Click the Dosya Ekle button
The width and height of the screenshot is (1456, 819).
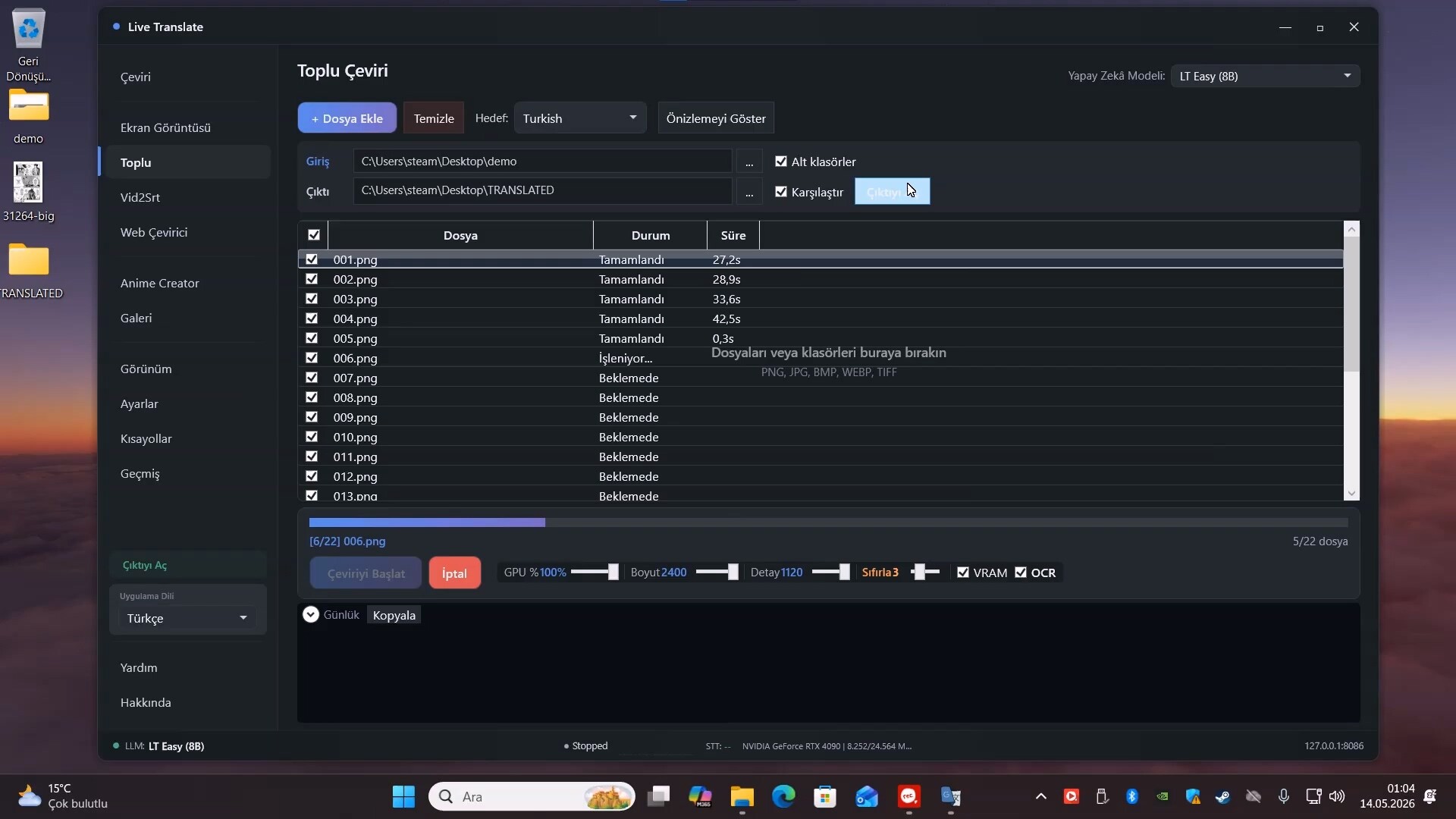coord(347,118)
